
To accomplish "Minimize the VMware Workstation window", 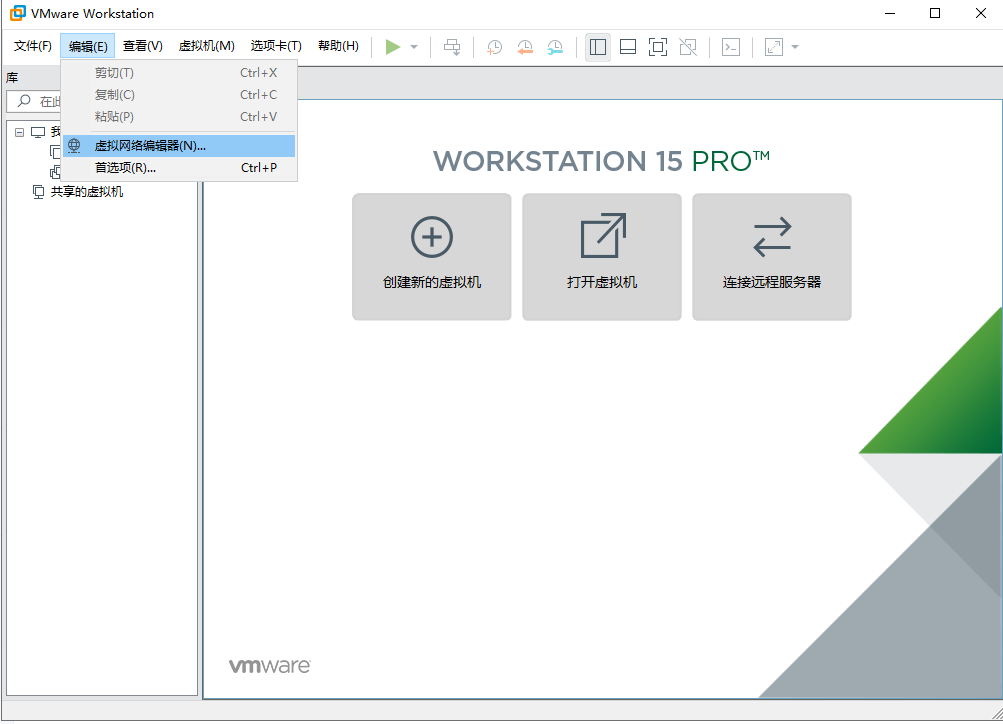I will tap(890, 13).
